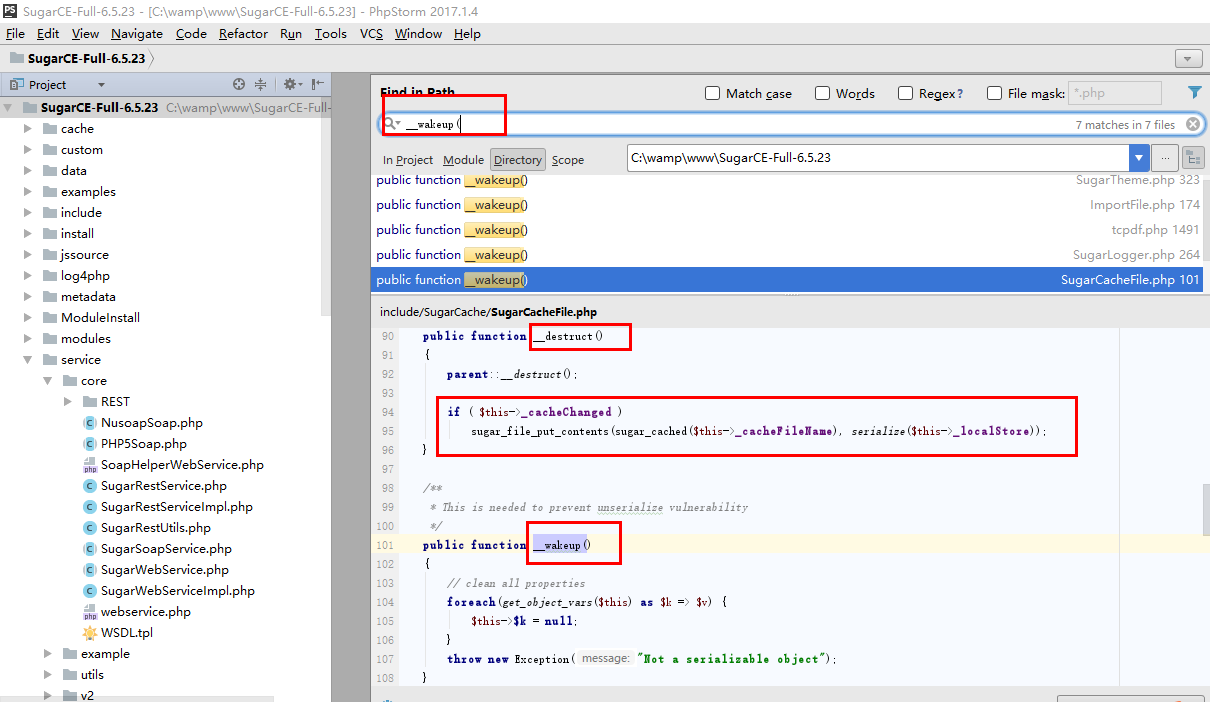Collapse the service folder
Image resolution: width=1210 pixels, height=702 pixels.
[x=28, y=360]
